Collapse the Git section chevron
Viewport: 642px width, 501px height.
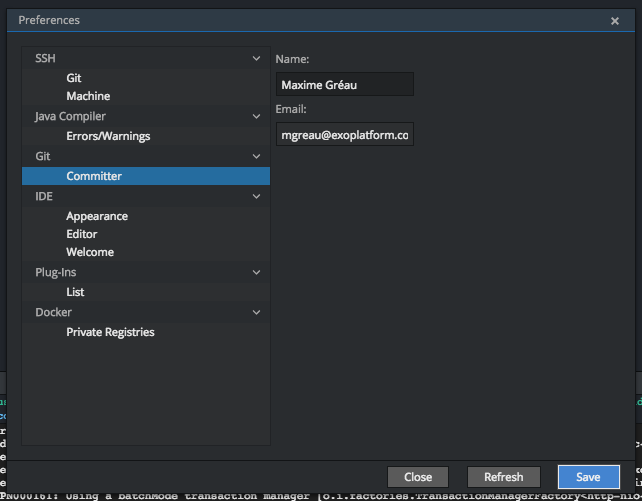(x=256, y=156)
